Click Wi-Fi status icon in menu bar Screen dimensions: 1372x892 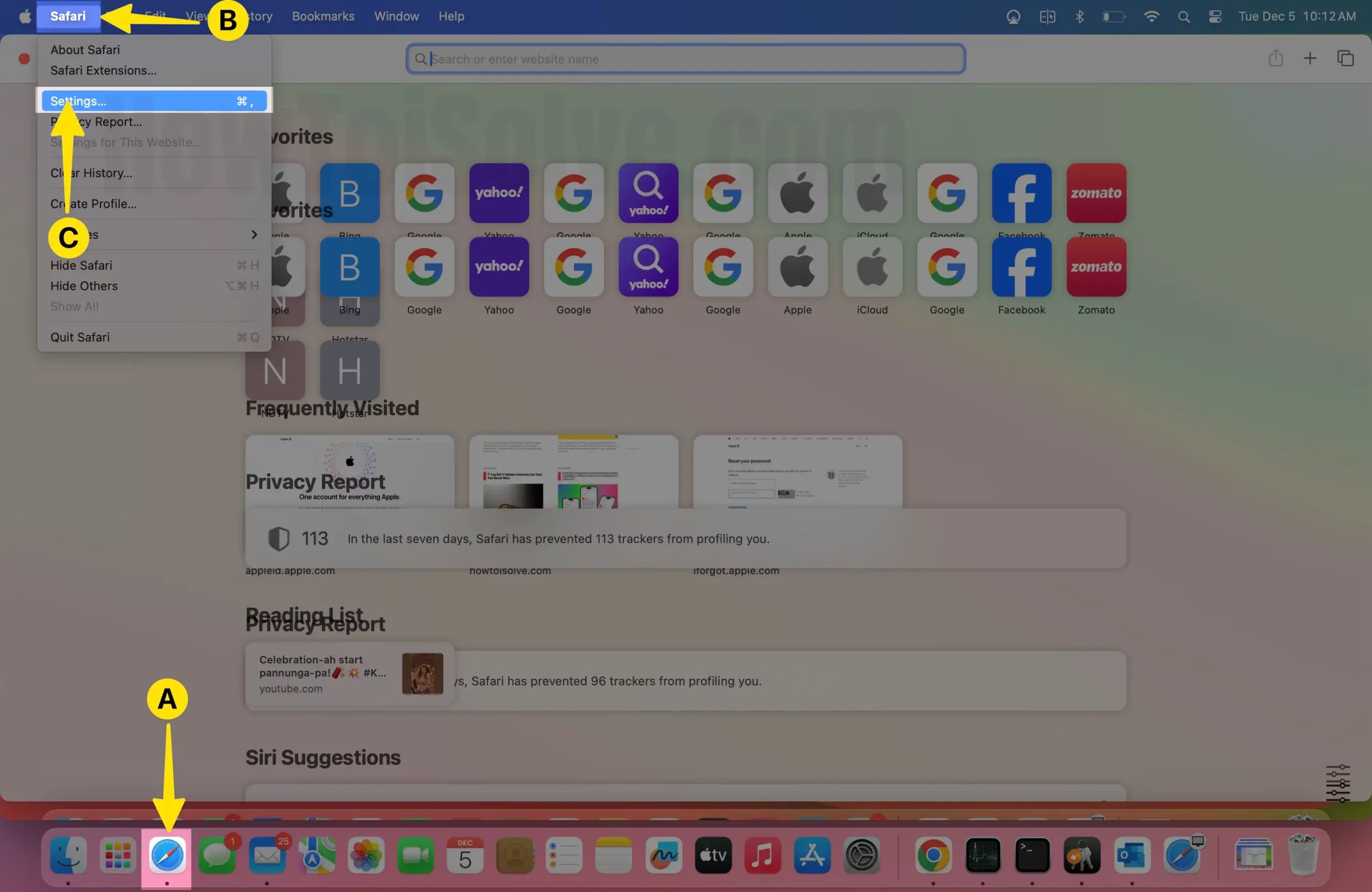tap(1151, 17)
